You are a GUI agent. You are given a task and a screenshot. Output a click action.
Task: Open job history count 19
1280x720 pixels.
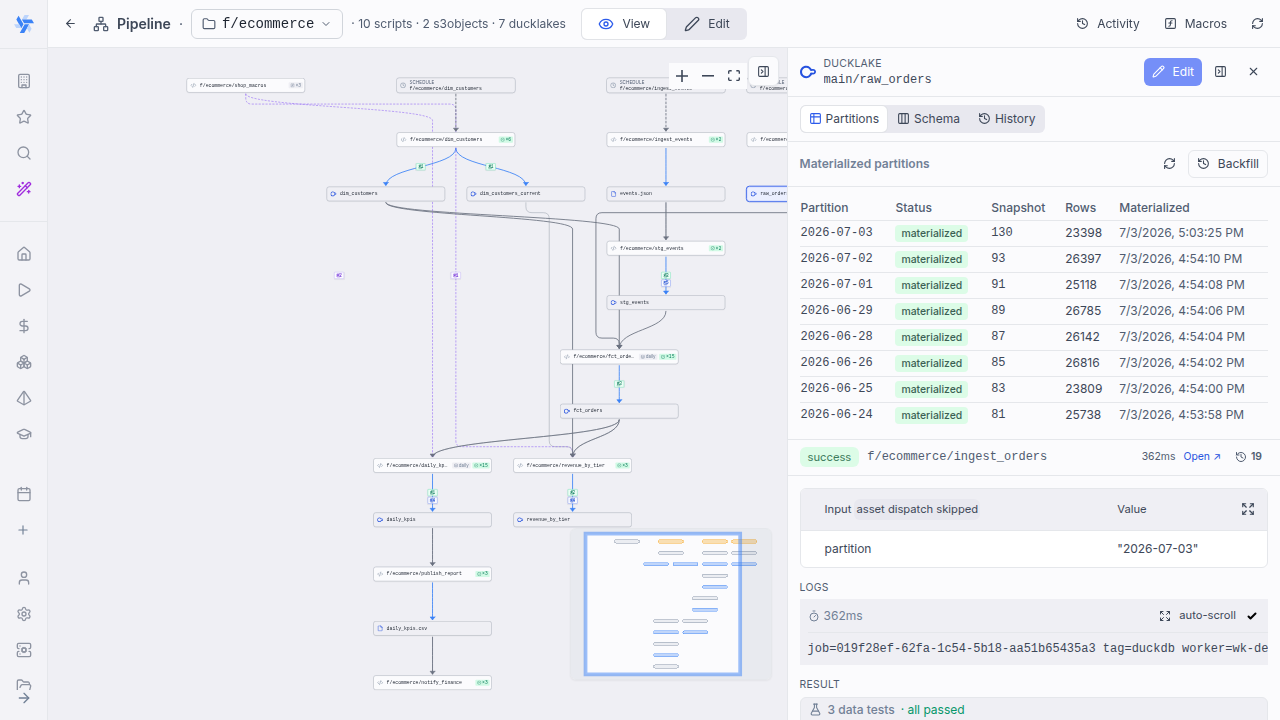[1249, 456]
